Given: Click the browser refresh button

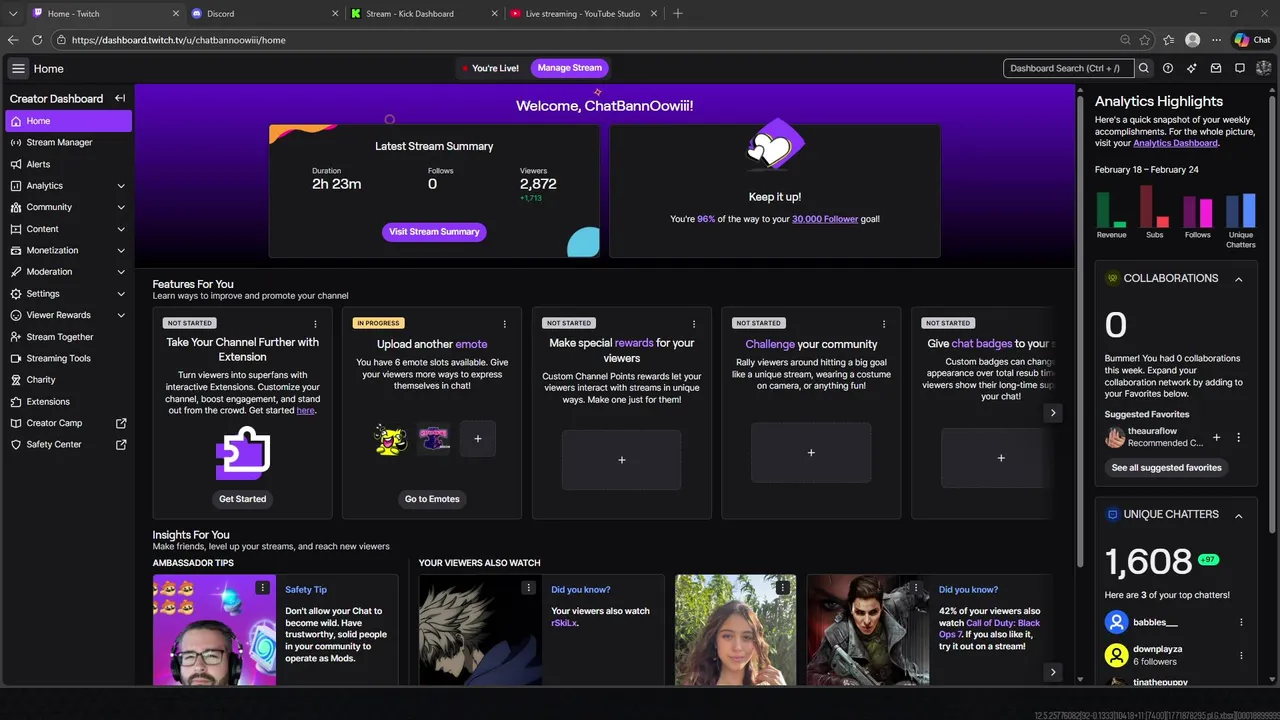Looking at the screenshot, I should [x=37, y=40].
